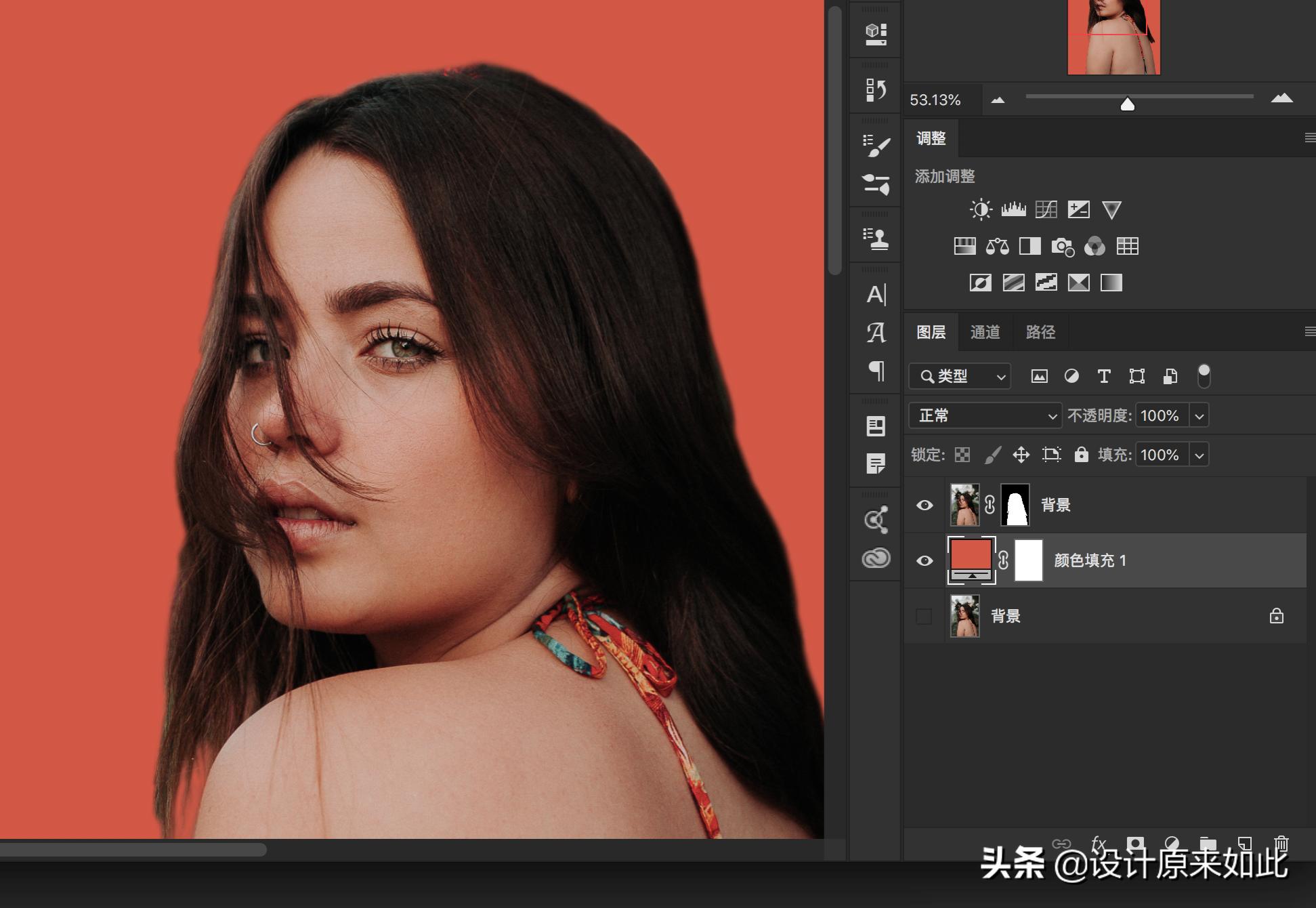Screen dimensions: 1316x908
Task: Open the blend mode 正常 dropdown
Action: click(x=984, y=415)
